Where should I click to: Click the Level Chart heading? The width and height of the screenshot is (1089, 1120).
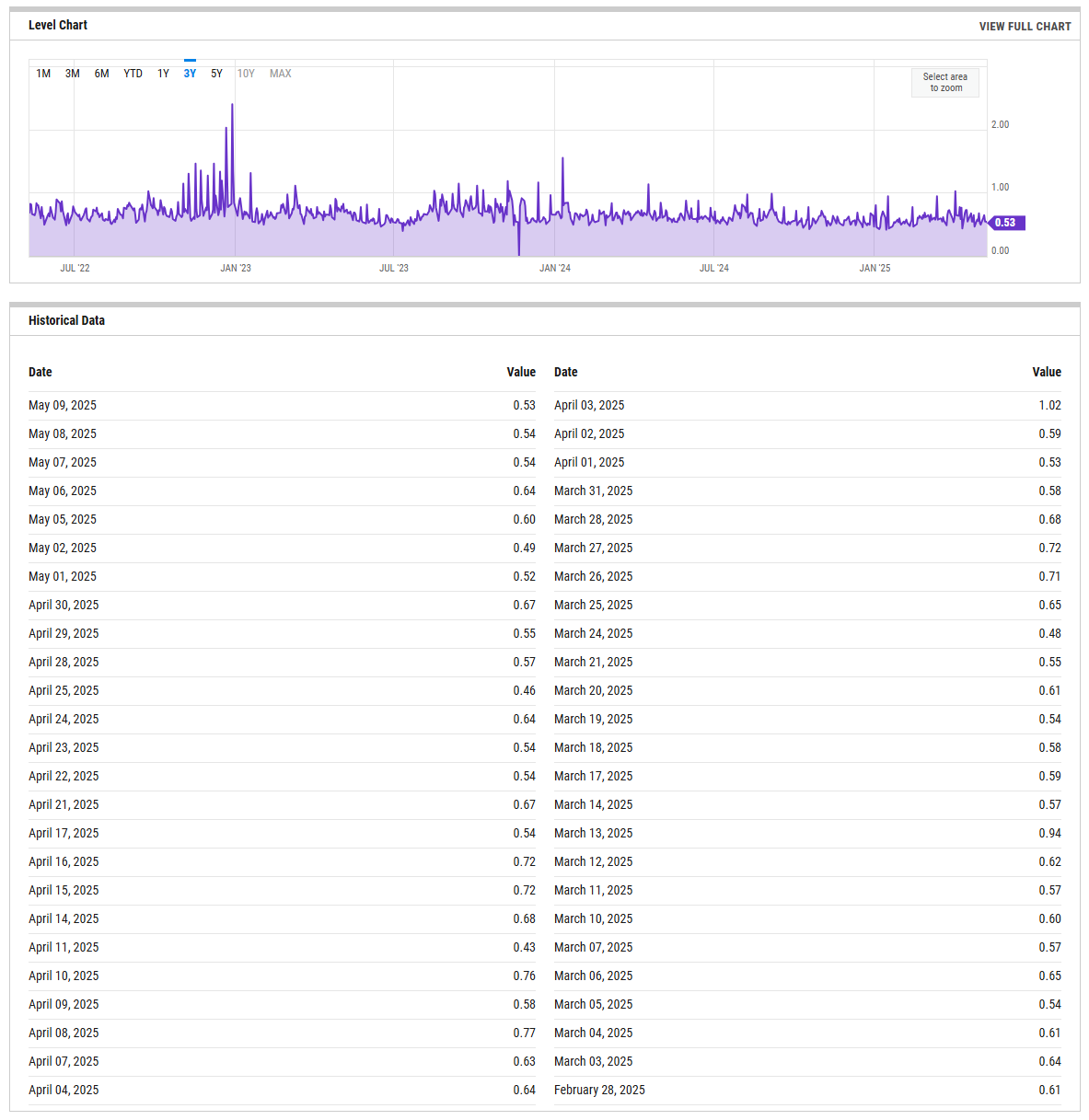click(x=58, y=25)
